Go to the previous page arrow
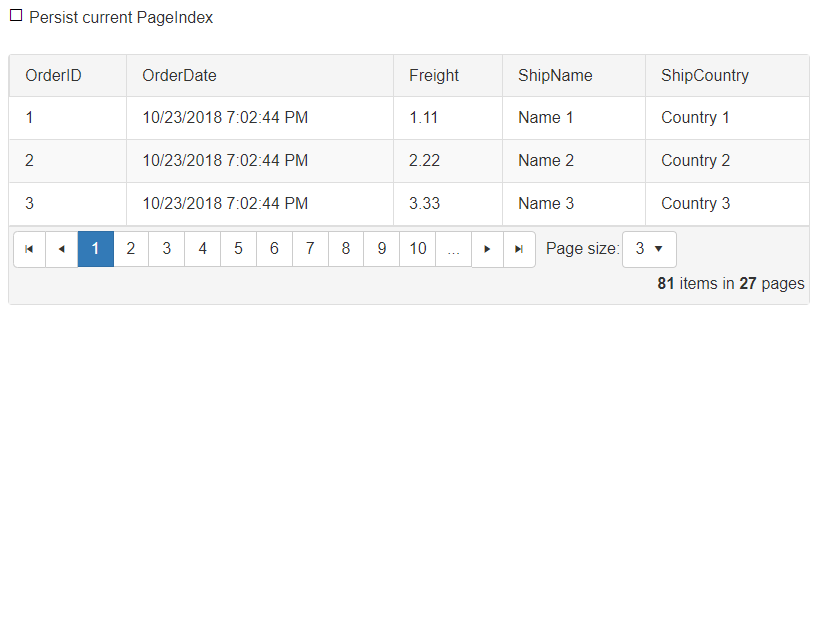The width and height of the screenshot is (814, 638). (x=62, y=249)
